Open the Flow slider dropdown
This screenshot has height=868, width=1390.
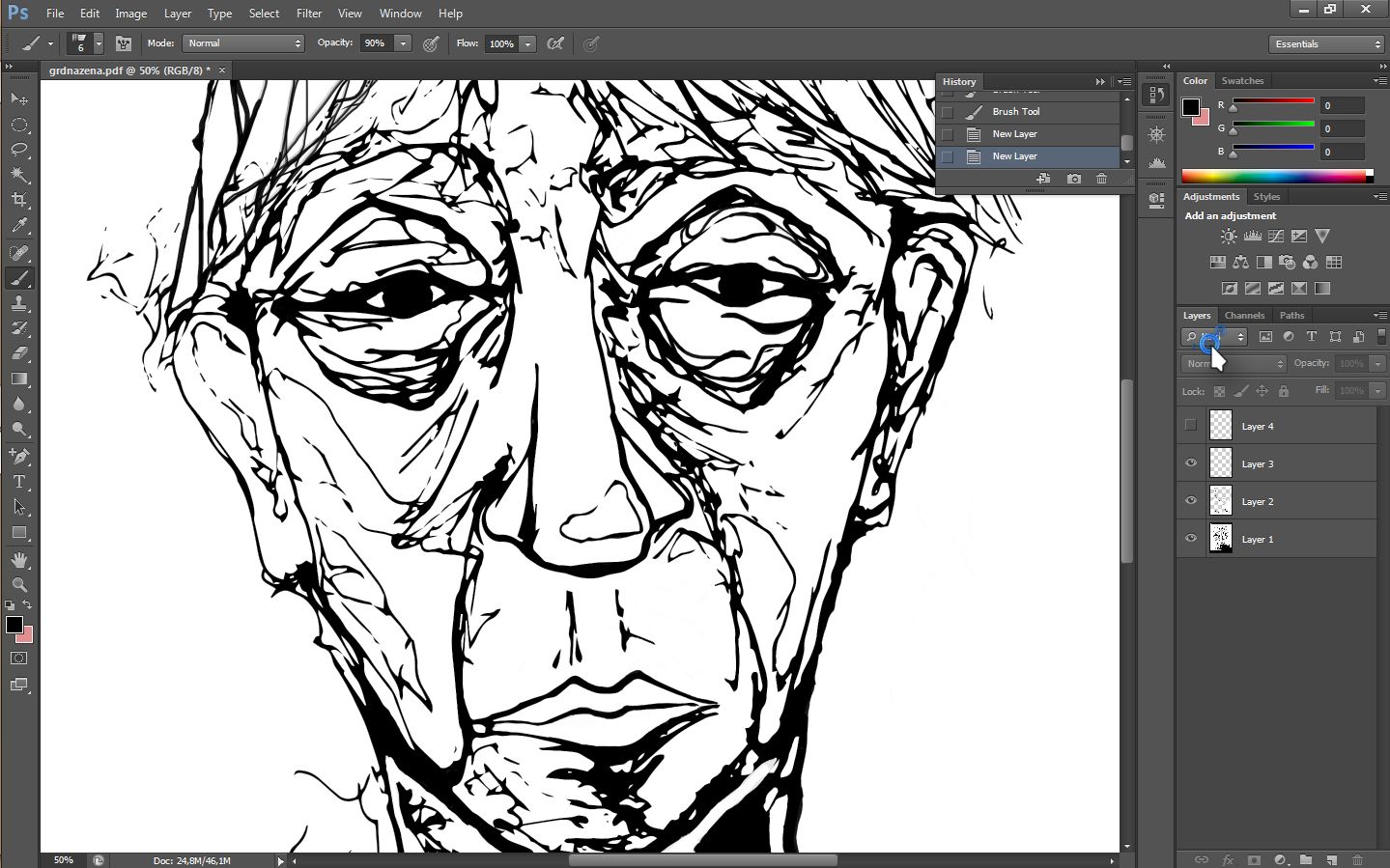527,43
